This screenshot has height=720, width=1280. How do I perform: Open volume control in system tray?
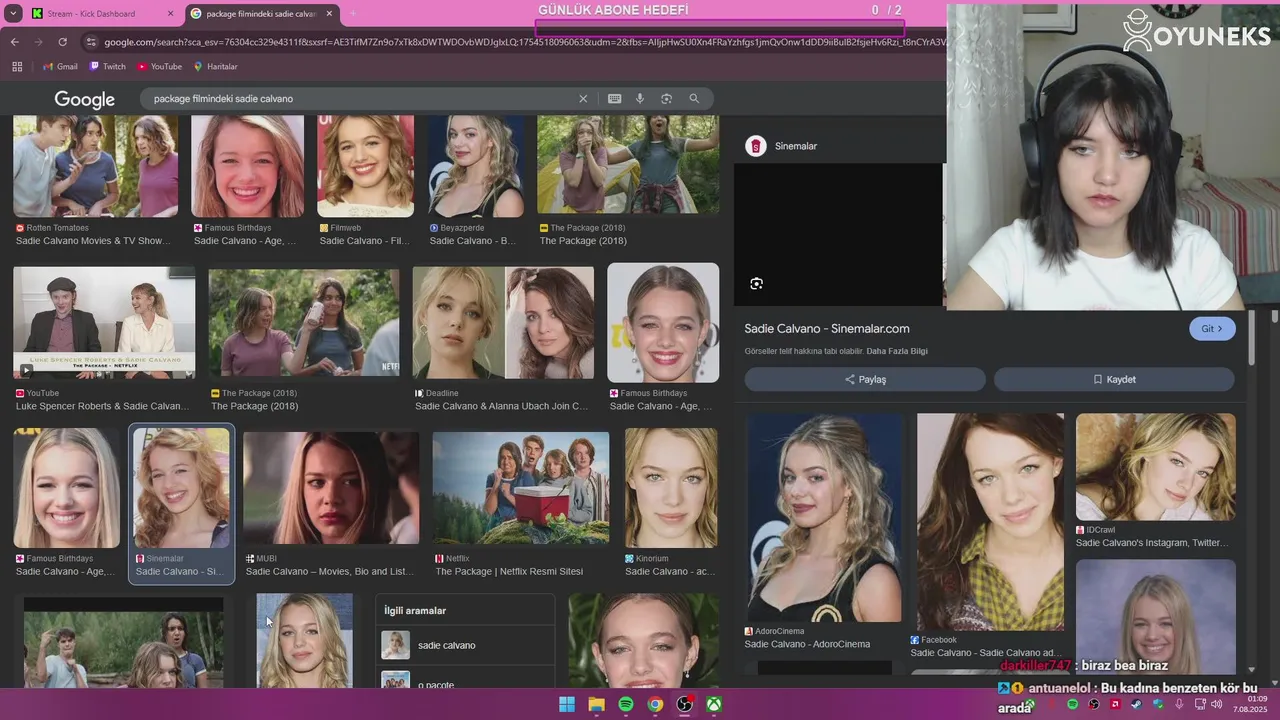tap(1217, 705)
